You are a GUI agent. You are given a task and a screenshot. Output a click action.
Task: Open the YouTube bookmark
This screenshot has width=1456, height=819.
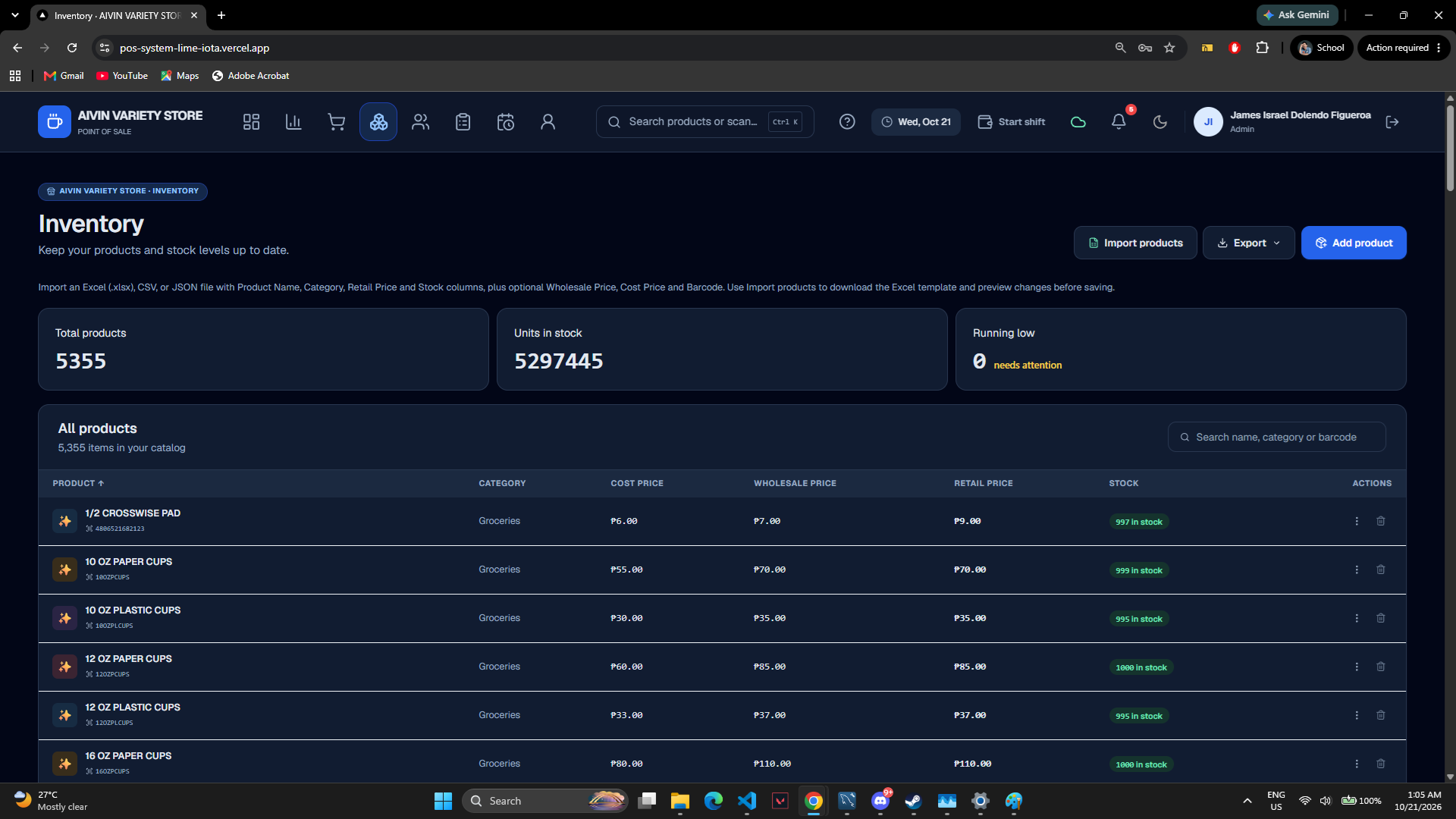(122, 76)
